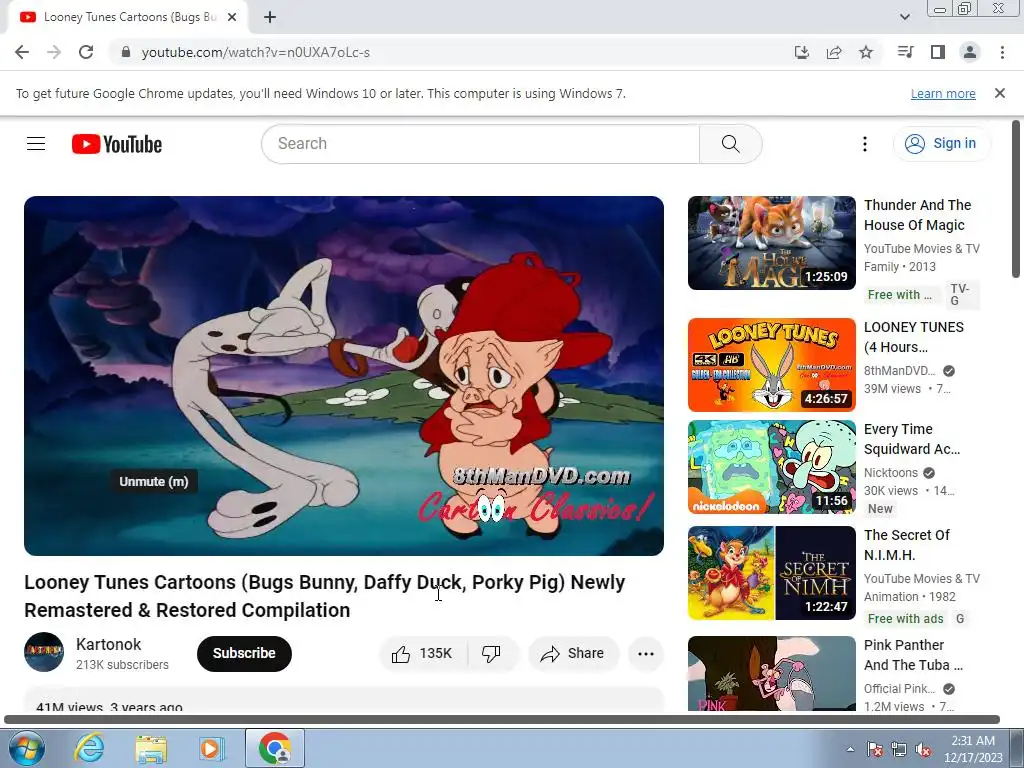This screenshot has width=1024, height=768.
Task: Click the search magnifier button
Action: 731,144
